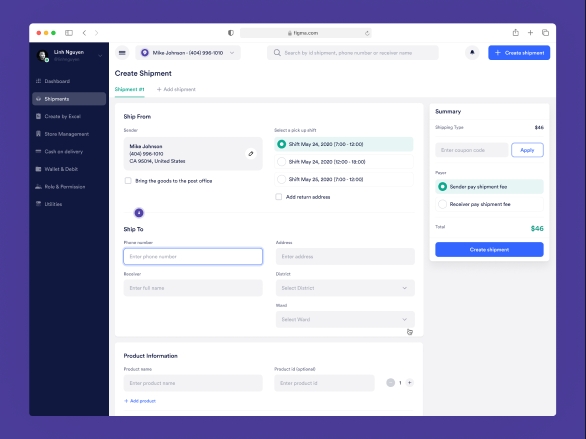Click the purple store icon beside Mike Johnson
The height and width of the screenshot is (439, 586).
tap(145, 53)
